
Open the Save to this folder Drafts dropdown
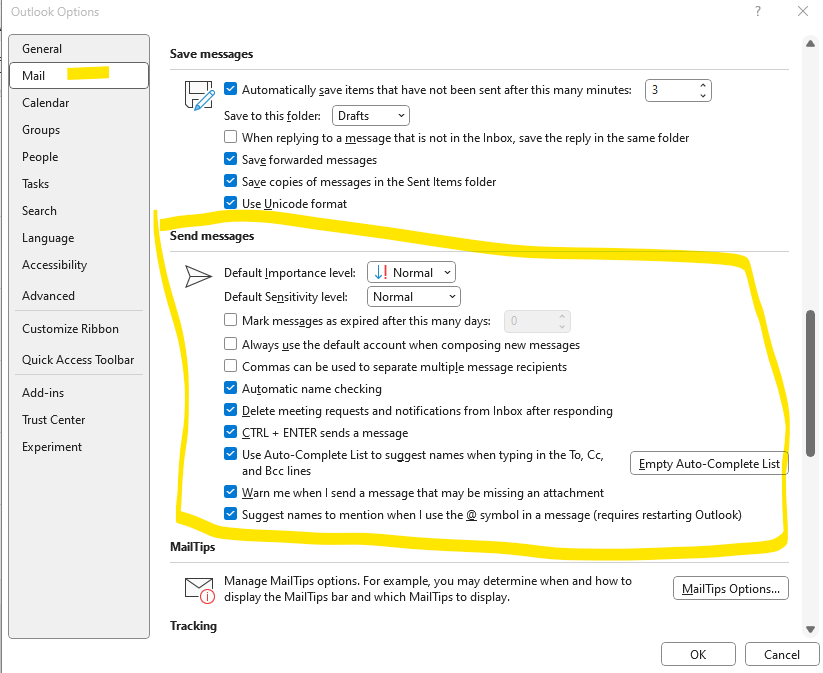coord(371,116)
